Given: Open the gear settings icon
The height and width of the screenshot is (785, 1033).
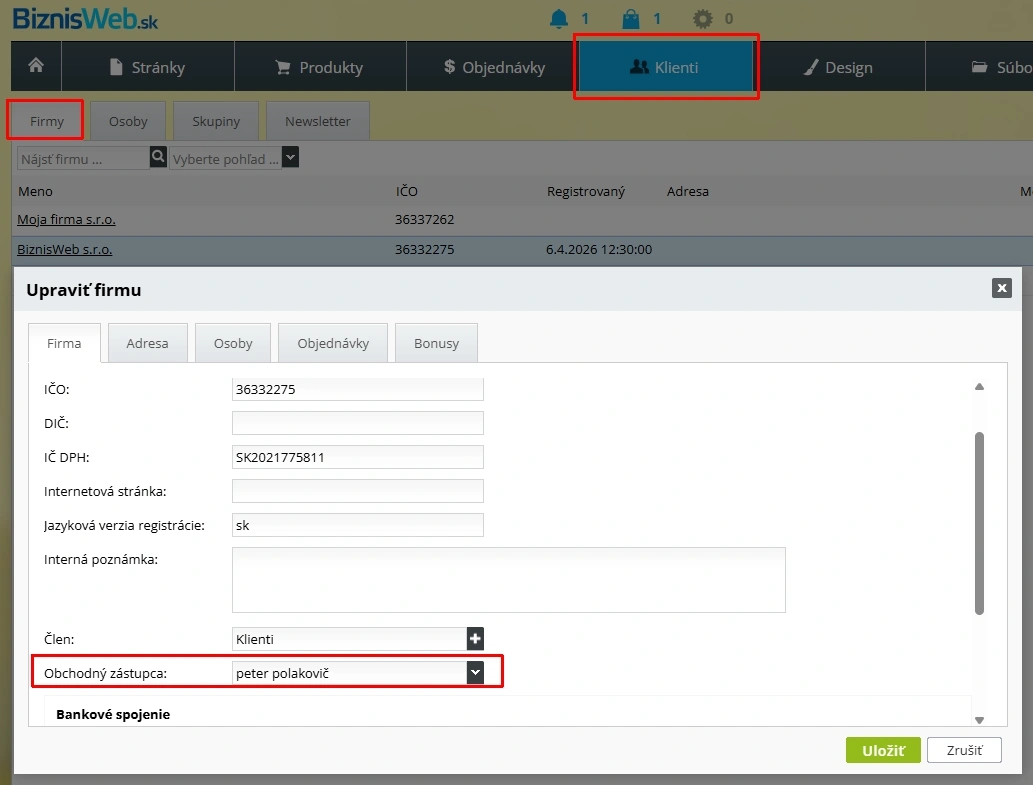Looking at the screenshot, I should point(703,18).
